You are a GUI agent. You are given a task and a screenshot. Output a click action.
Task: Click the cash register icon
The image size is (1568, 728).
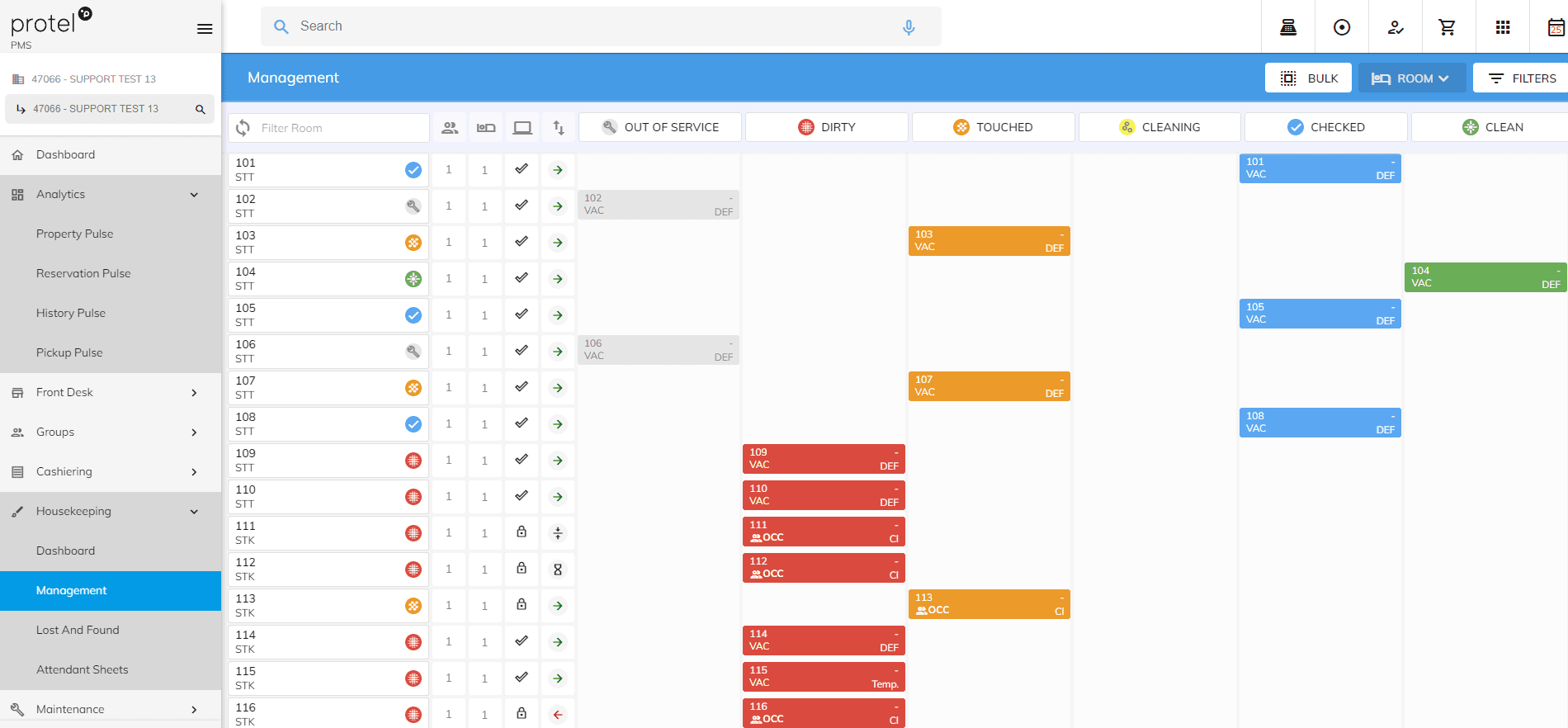point(1287,27)
